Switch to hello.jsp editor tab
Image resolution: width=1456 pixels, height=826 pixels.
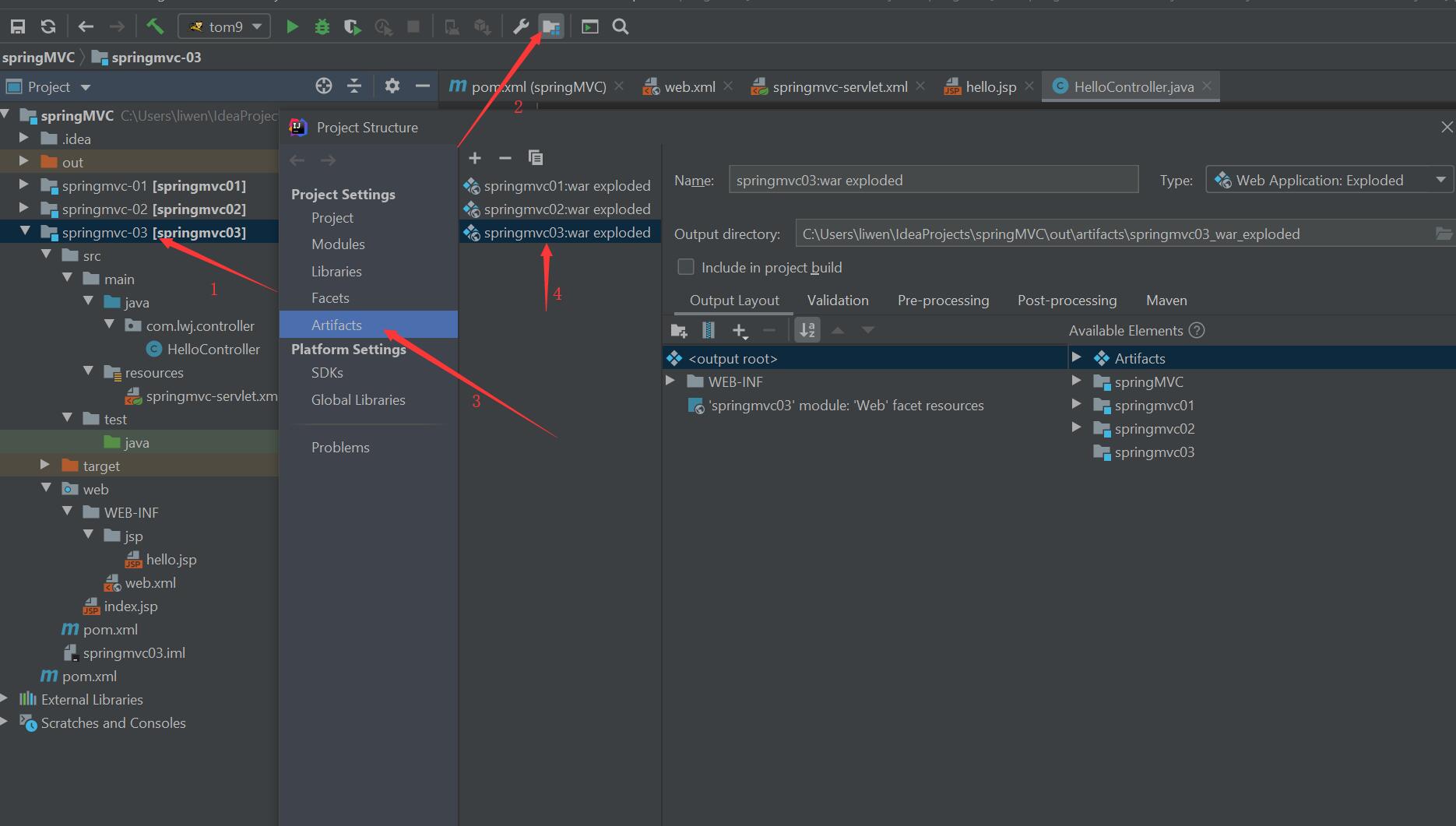990,86
